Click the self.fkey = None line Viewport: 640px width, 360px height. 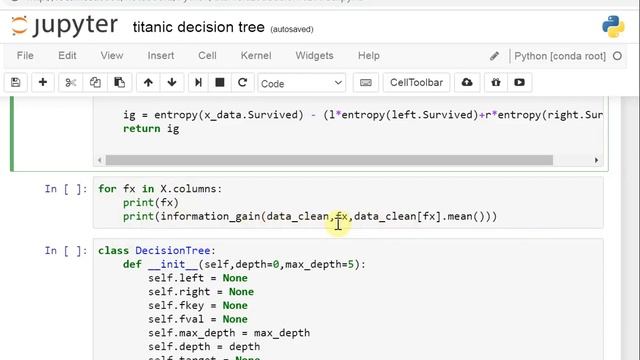[x=198, y=305]
